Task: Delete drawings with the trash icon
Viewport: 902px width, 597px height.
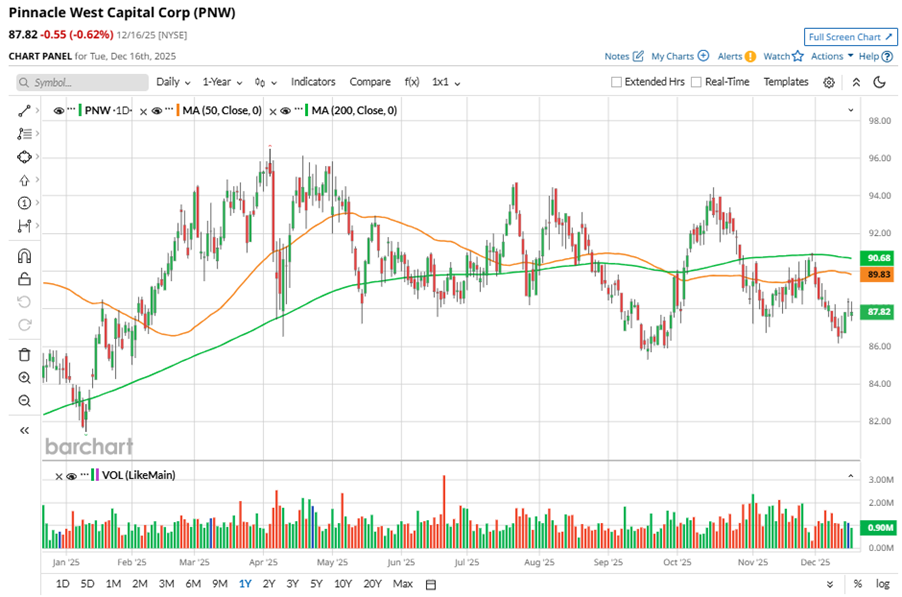Action: click(24, 355)
